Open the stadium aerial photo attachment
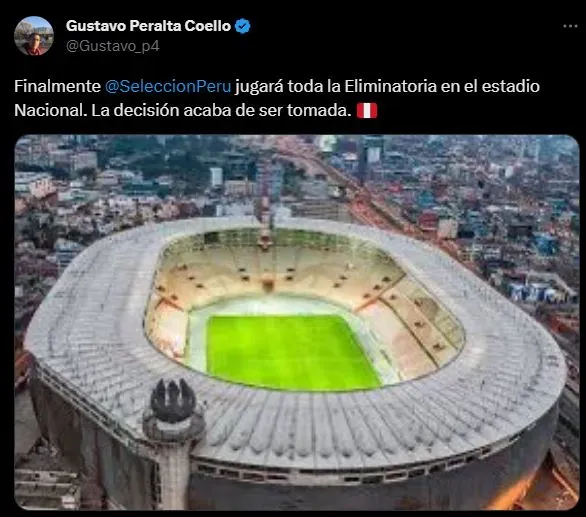 297,322
